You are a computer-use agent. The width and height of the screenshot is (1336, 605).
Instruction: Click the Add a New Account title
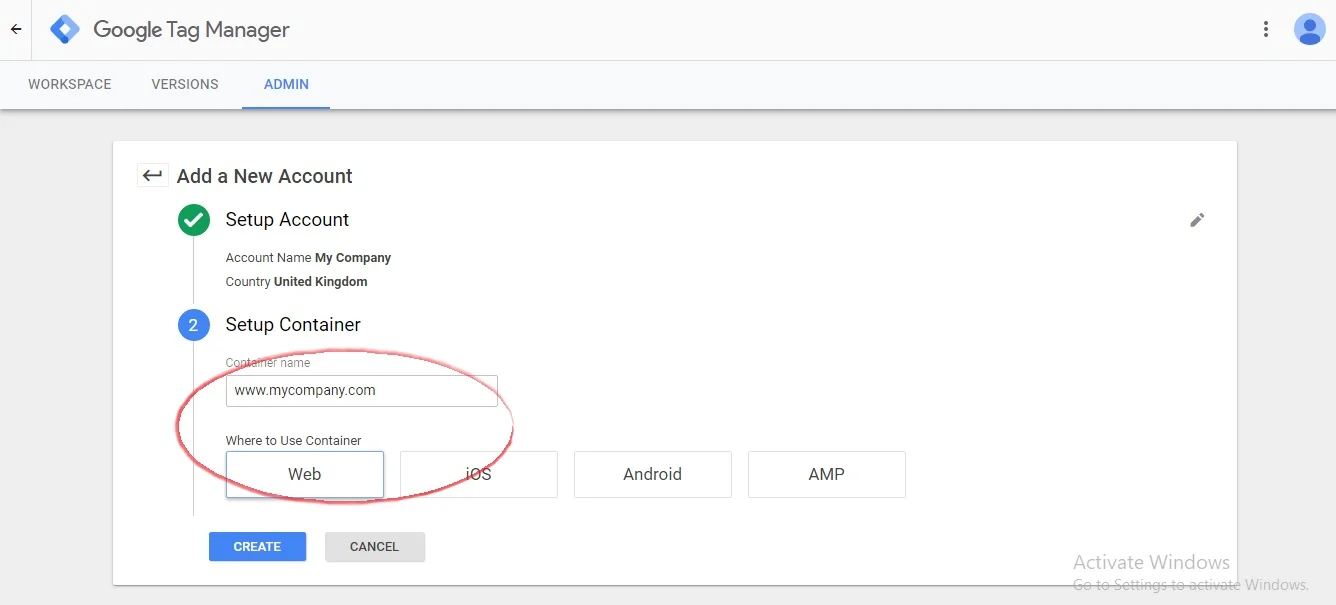[265, 176]
